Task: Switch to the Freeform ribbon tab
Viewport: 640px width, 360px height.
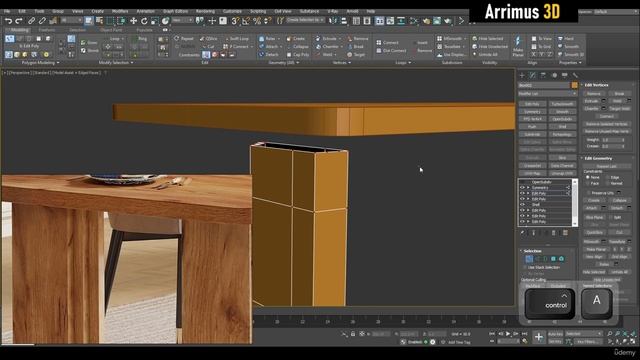Action: click(47, 30)
